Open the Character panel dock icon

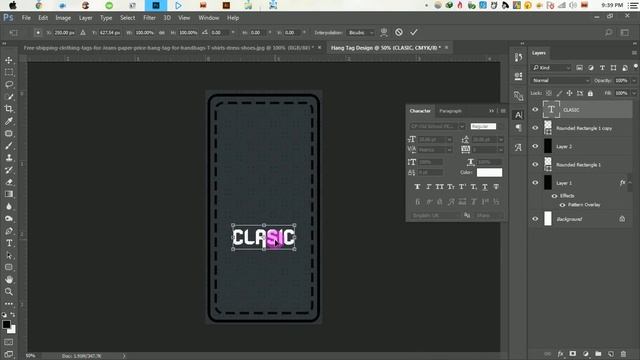point(518,115)
